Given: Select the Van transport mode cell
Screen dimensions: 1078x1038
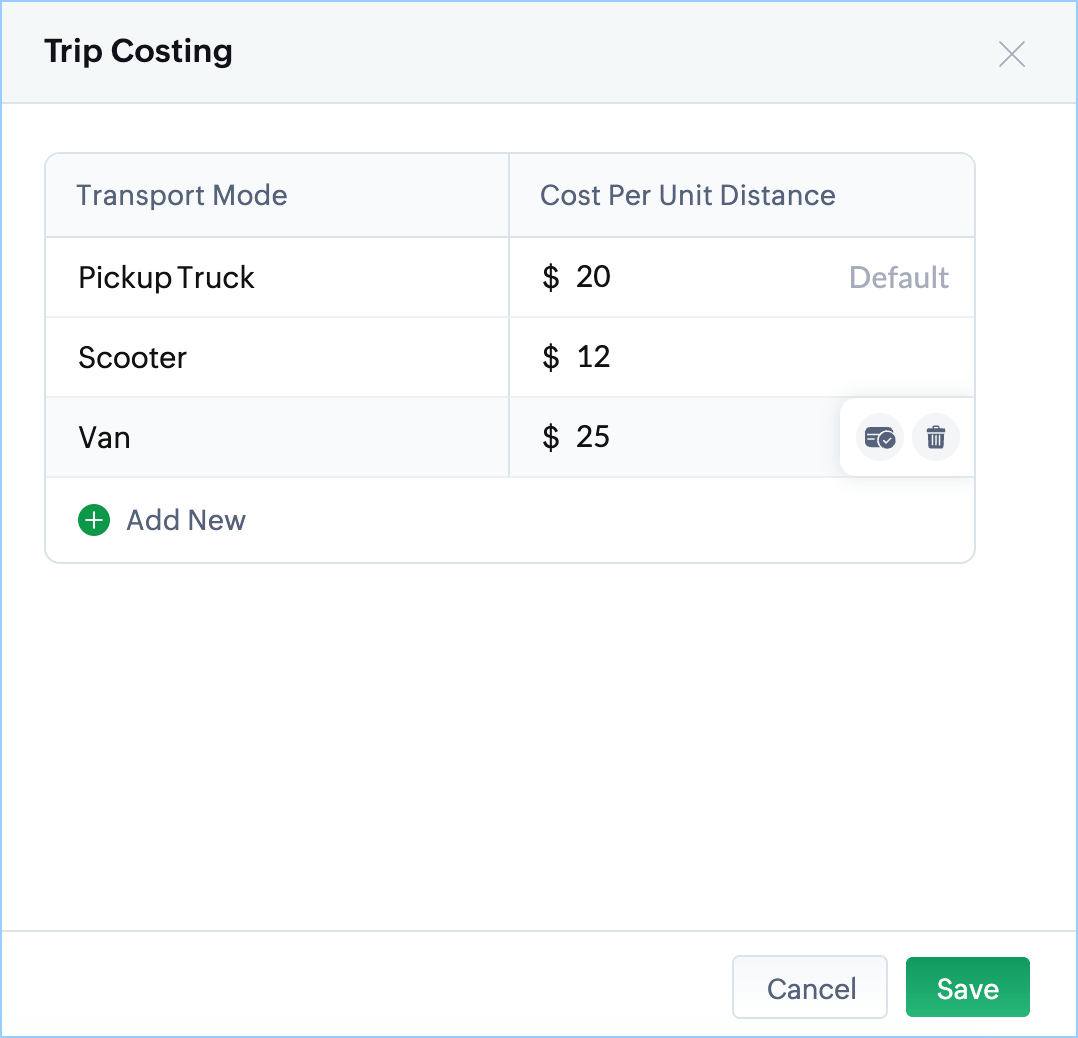Looking at the screenshot, I should point(104,437).
